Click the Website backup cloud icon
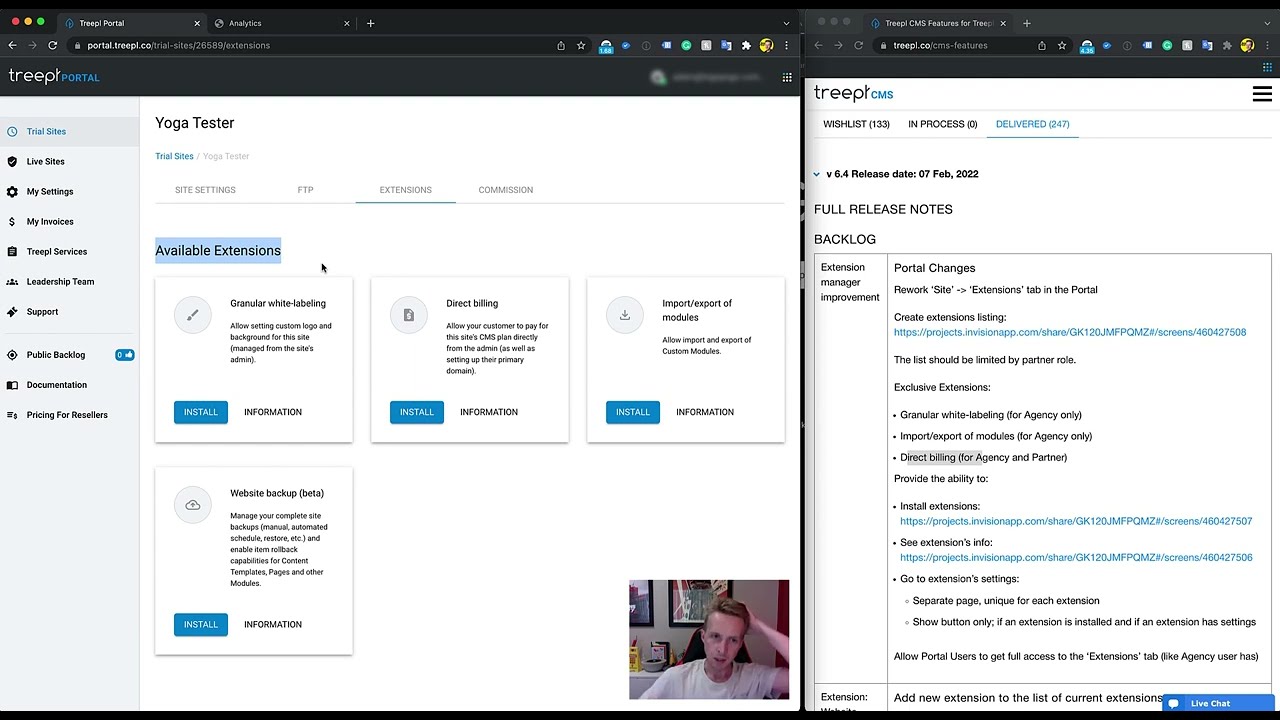1280x720 pixels. coord(193,505)
